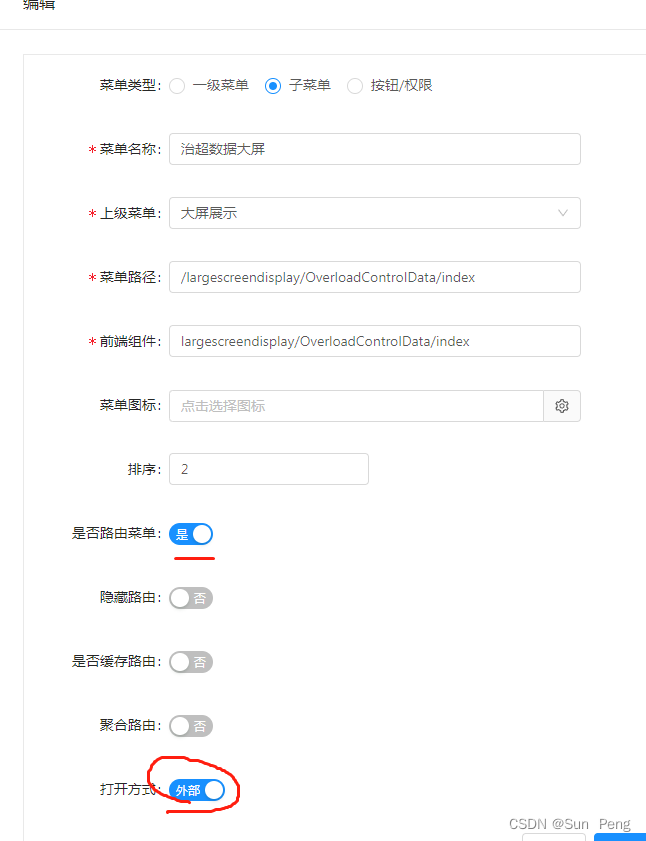
Task: Switch 打开方式 away from 外部
Action: point(197,790)
